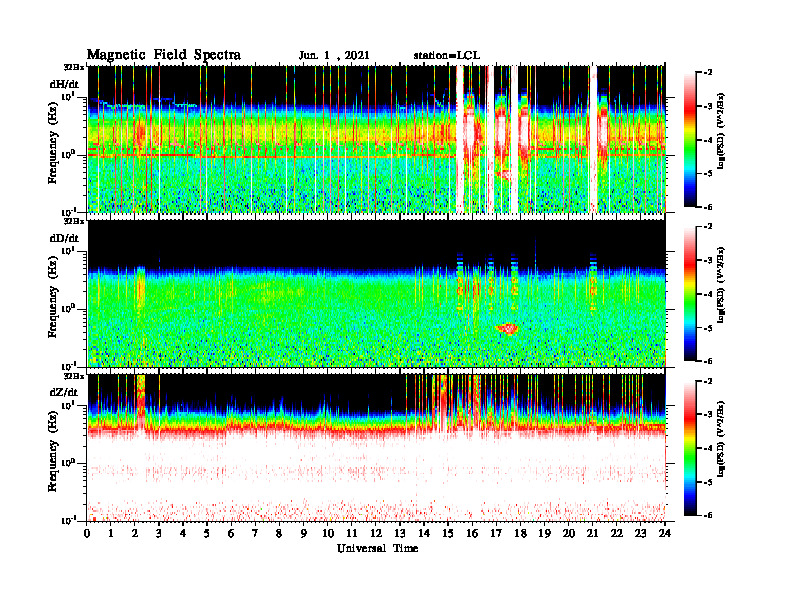Select the date text "Jun. 1 , 2021"

tap(334, 56)
